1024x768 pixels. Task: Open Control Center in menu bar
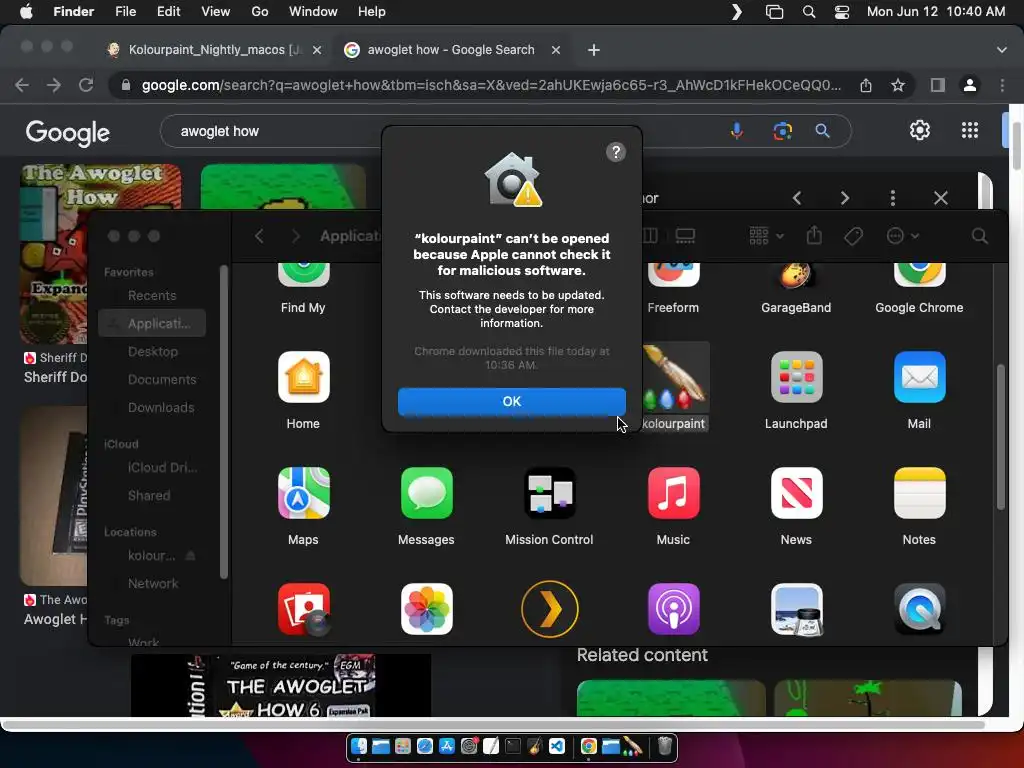841,12
